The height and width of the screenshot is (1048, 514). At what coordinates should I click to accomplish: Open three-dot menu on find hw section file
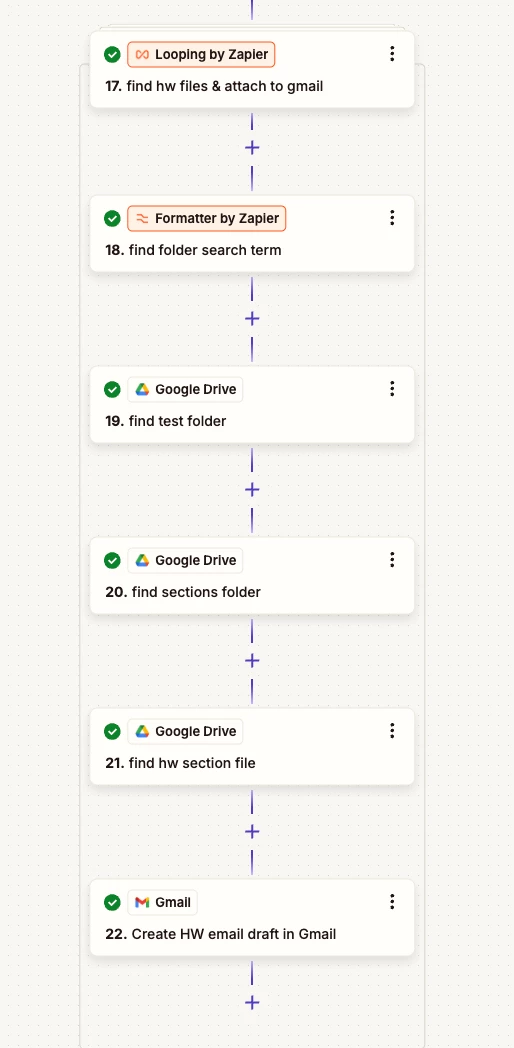coord(392,731)
